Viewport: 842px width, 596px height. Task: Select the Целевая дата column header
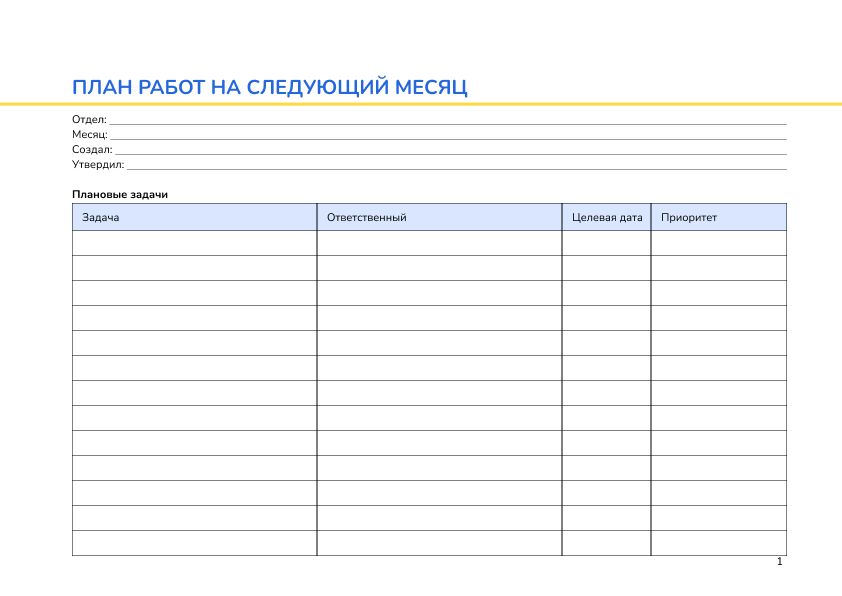click(x=606, y=217)
